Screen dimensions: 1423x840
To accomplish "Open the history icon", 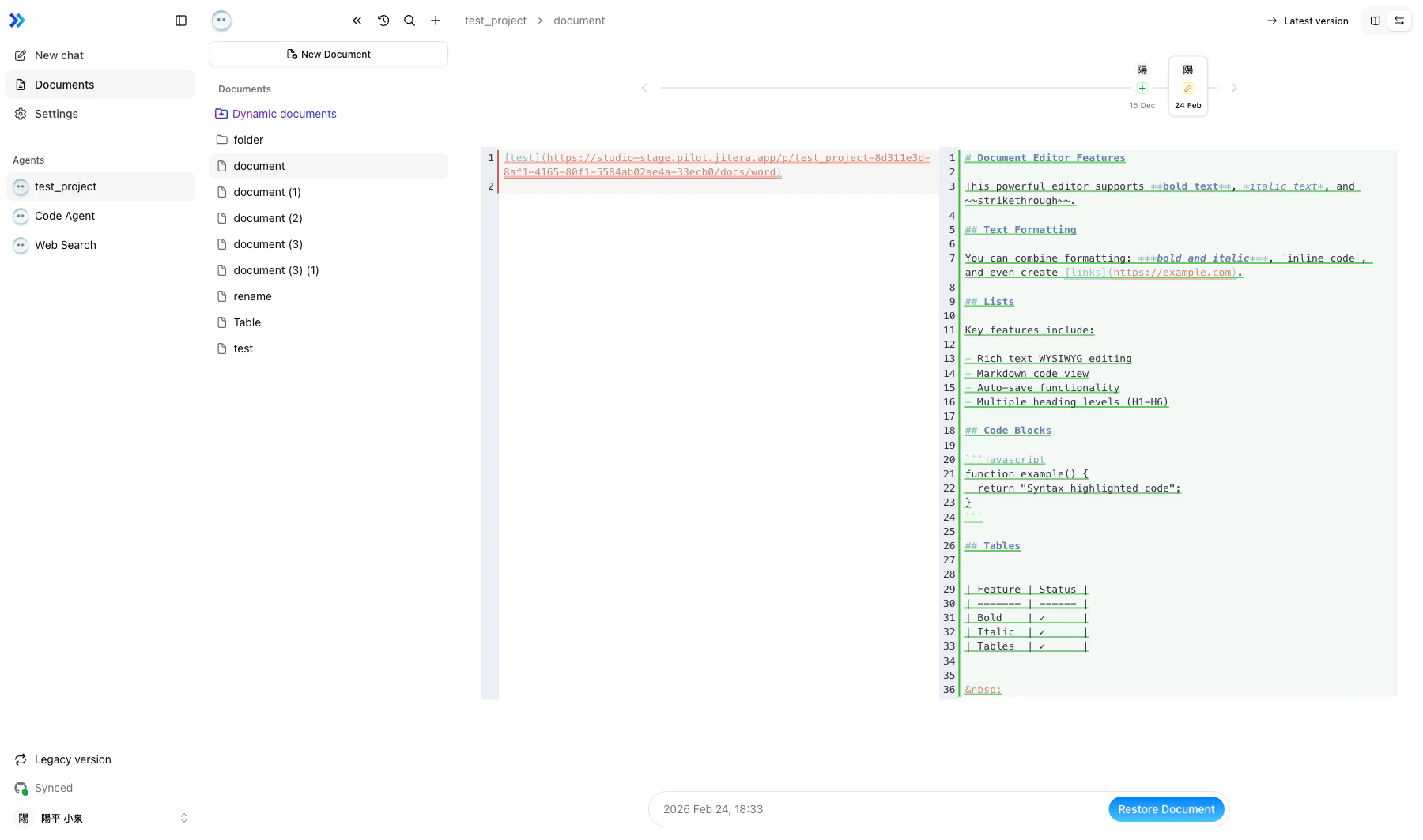I will point(383,21).
